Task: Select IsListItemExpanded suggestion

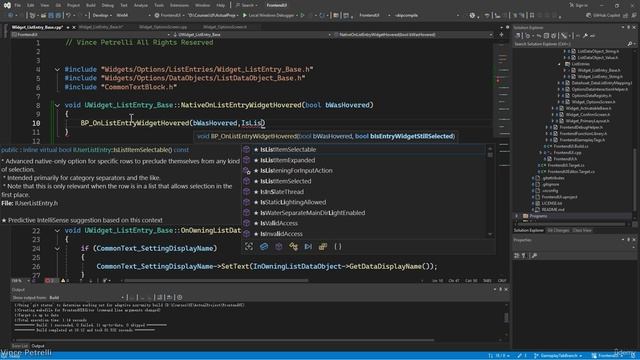Action: (x=363, y=160)
